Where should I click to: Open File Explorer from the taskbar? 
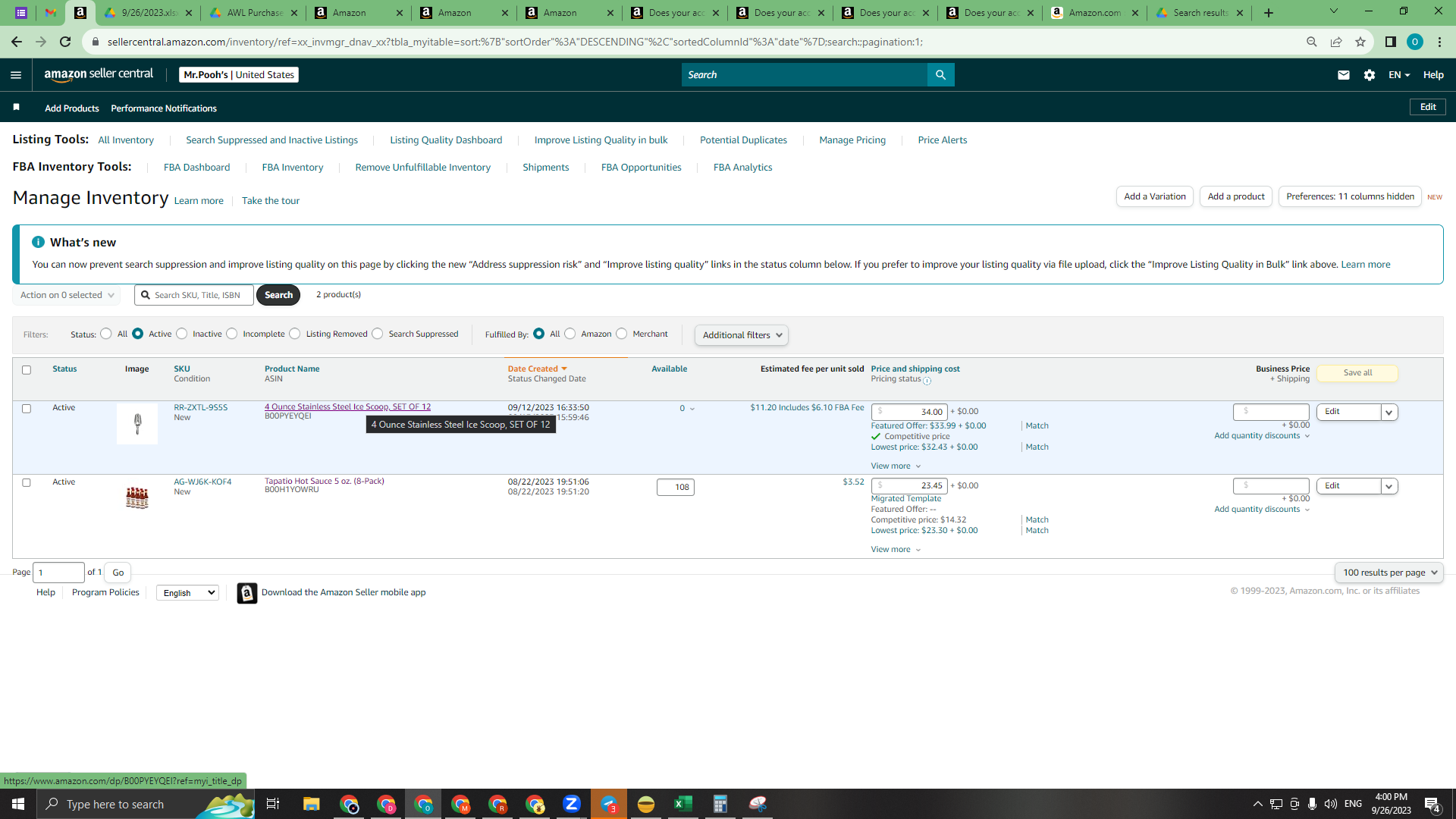[x=312, y=804]
